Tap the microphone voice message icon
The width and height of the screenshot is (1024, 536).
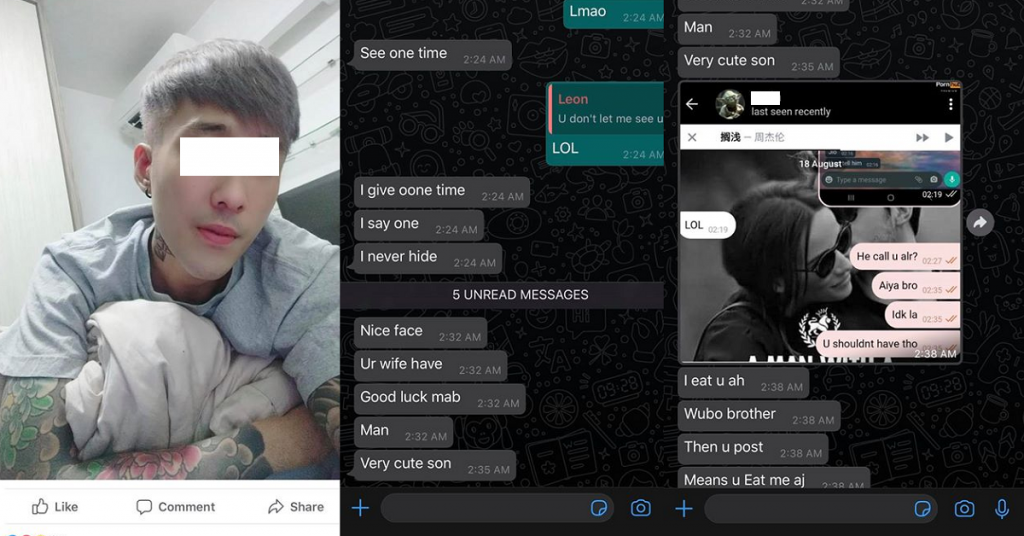[1002, 508]
